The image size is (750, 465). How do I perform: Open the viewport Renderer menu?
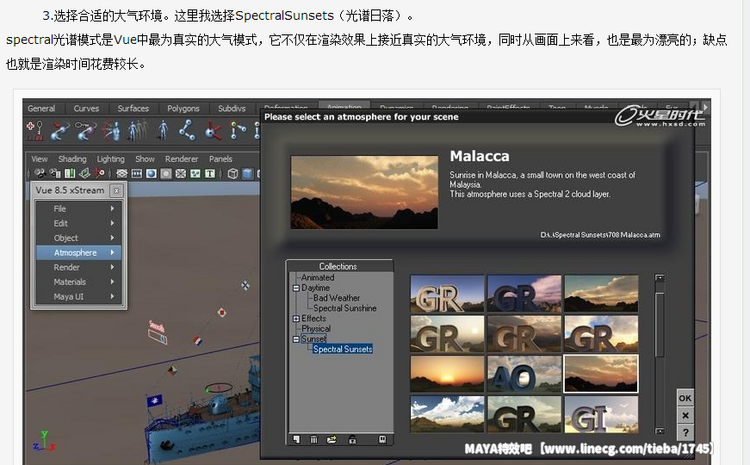tap(181, 159)
